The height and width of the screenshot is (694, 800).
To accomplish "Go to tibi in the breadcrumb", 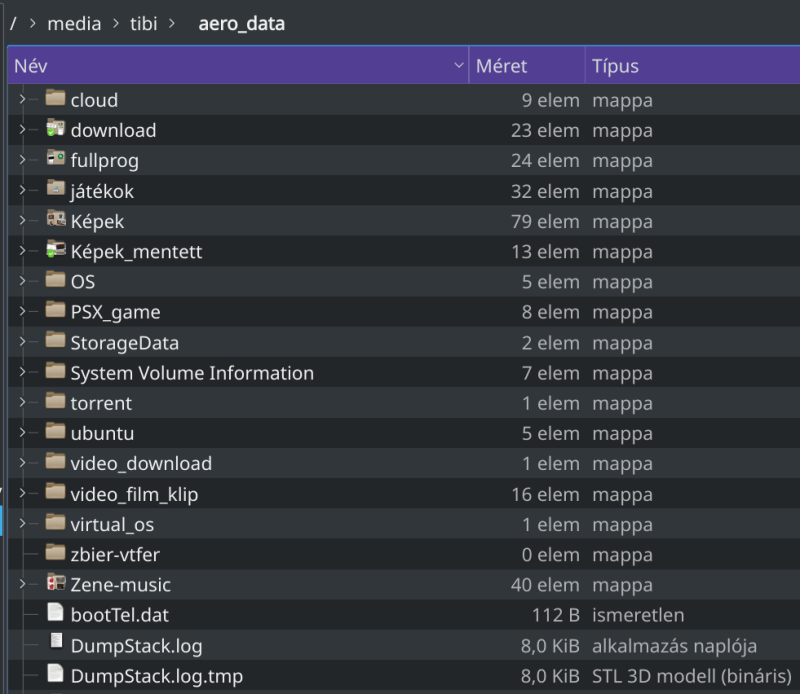I will [x=143, y=23].
